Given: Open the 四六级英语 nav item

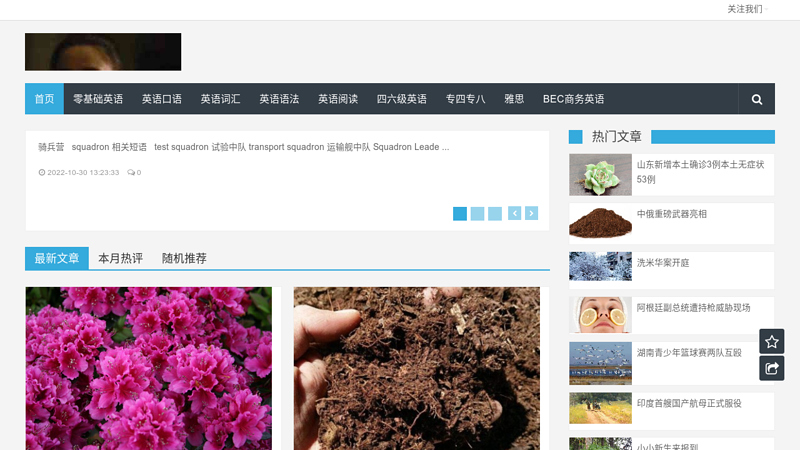Looking at the screenshot, I should [x=402, y=99].
